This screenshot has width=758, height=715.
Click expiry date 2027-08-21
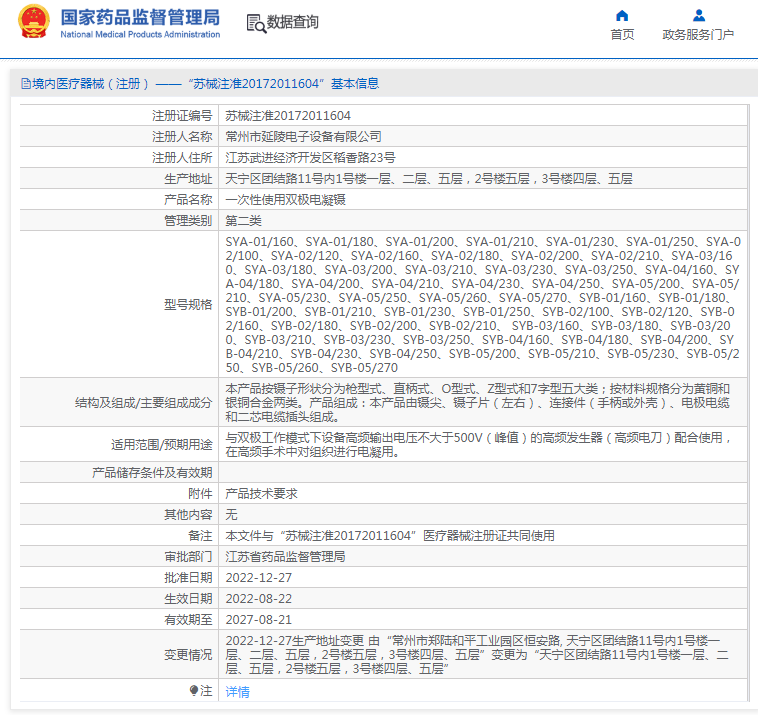tap(259, 620)
